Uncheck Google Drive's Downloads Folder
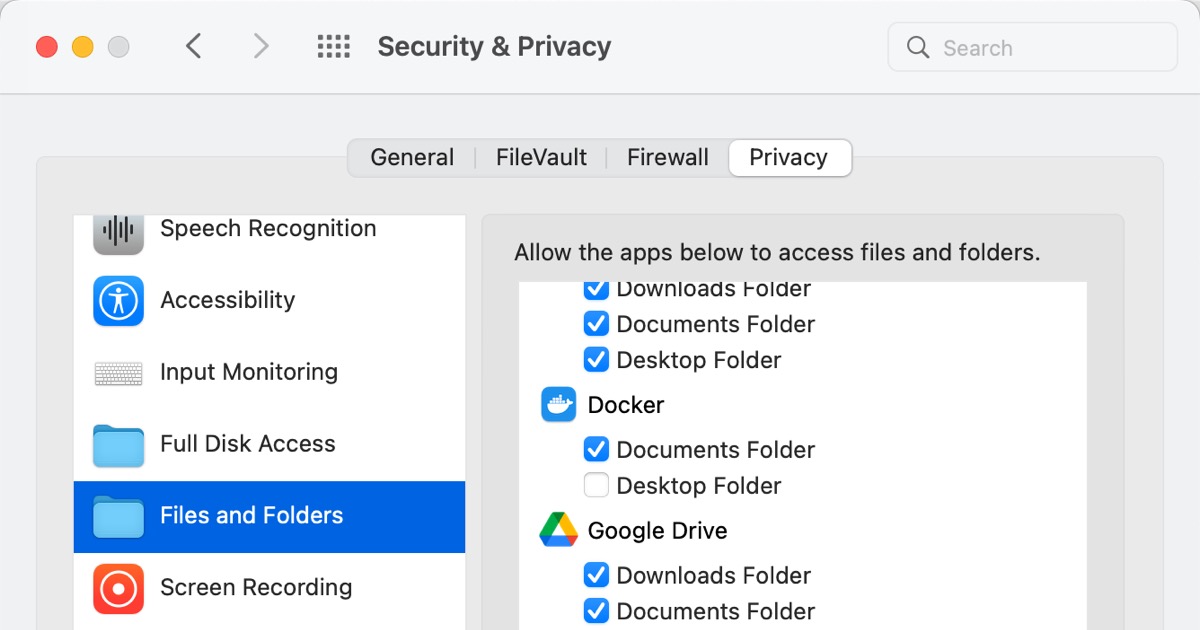 click(596, 575)
